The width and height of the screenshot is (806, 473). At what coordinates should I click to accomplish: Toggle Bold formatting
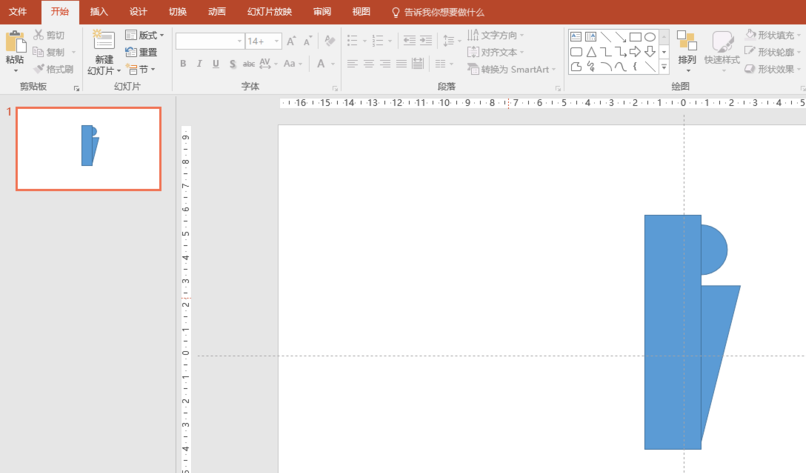183,64
